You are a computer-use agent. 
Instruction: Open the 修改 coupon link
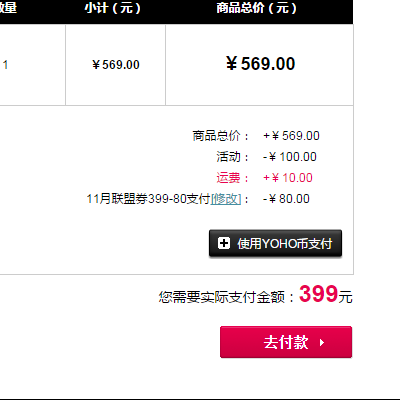[226, 199]
